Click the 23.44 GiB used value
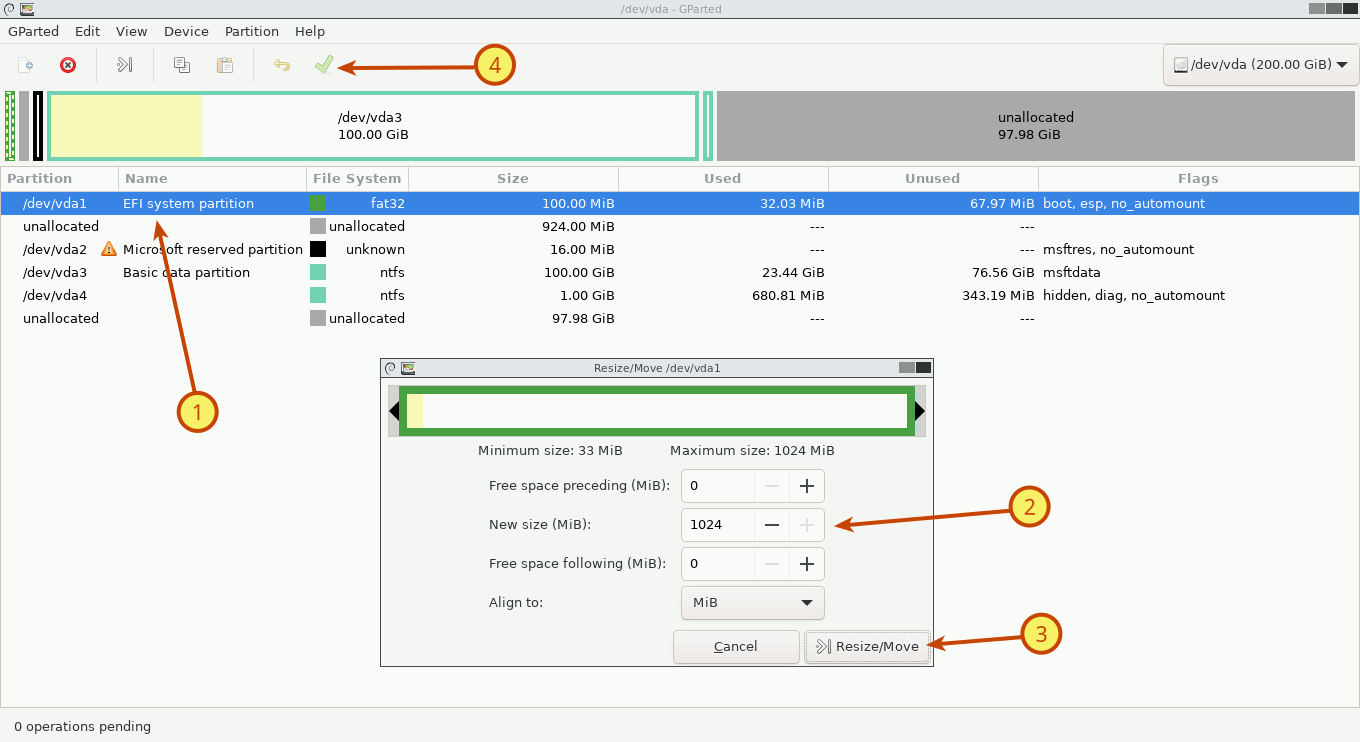The height and width of the screenshot is (742, 1360). point(794,272)
